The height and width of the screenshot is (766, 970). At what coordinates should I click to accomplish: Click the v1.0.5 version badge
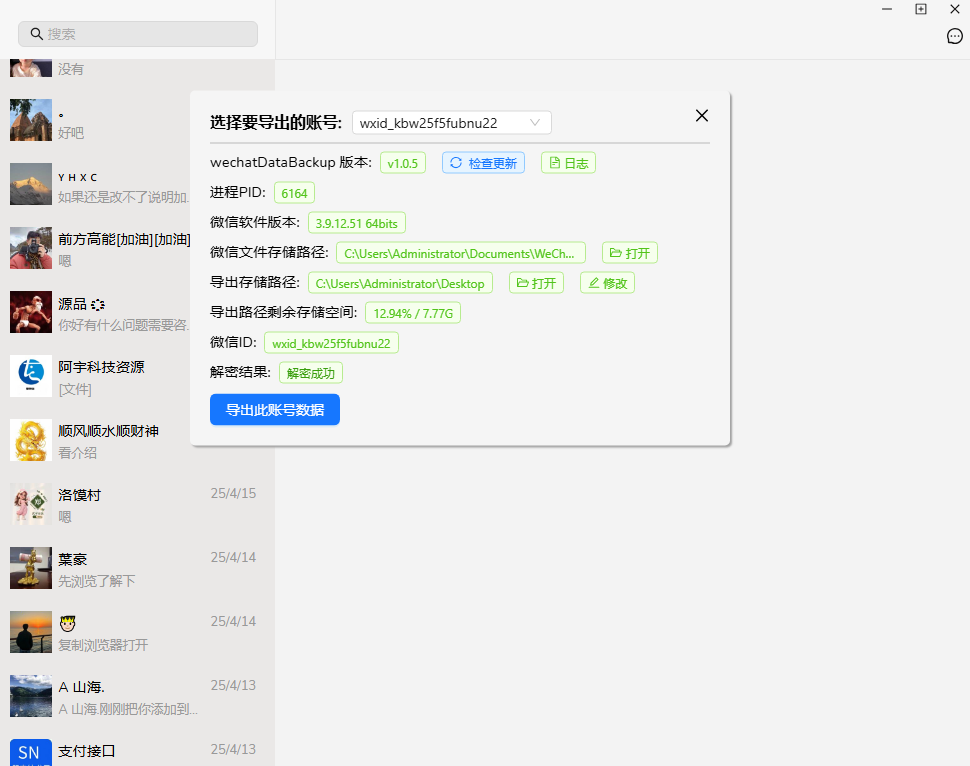(402, 162)
